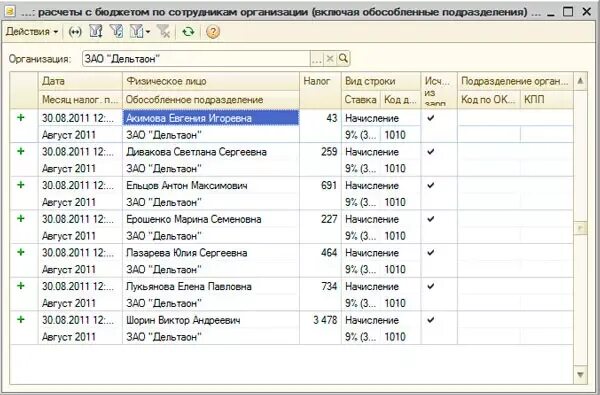Open help with the question mark icon
Viewport: 600px width, 395px height.
[213, 32]
